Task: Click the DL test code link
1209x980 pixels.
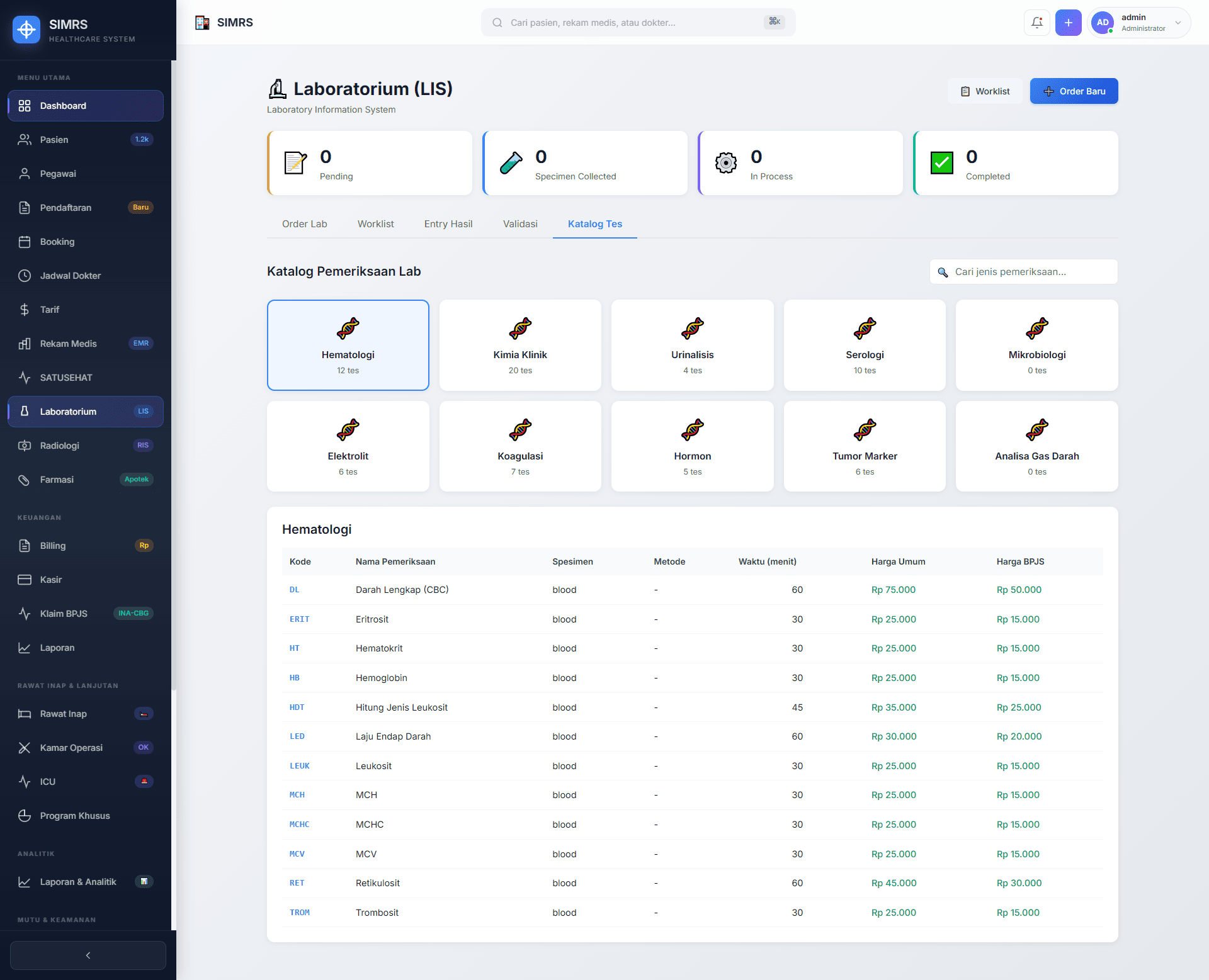Action: coord(294,590)
